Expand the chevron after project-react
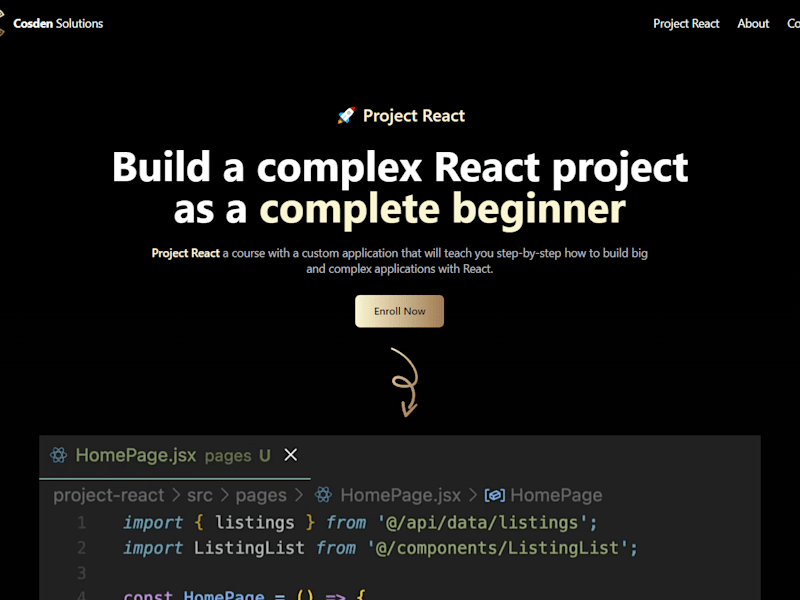Screen dimensions: 800x600 pos(176,495)
